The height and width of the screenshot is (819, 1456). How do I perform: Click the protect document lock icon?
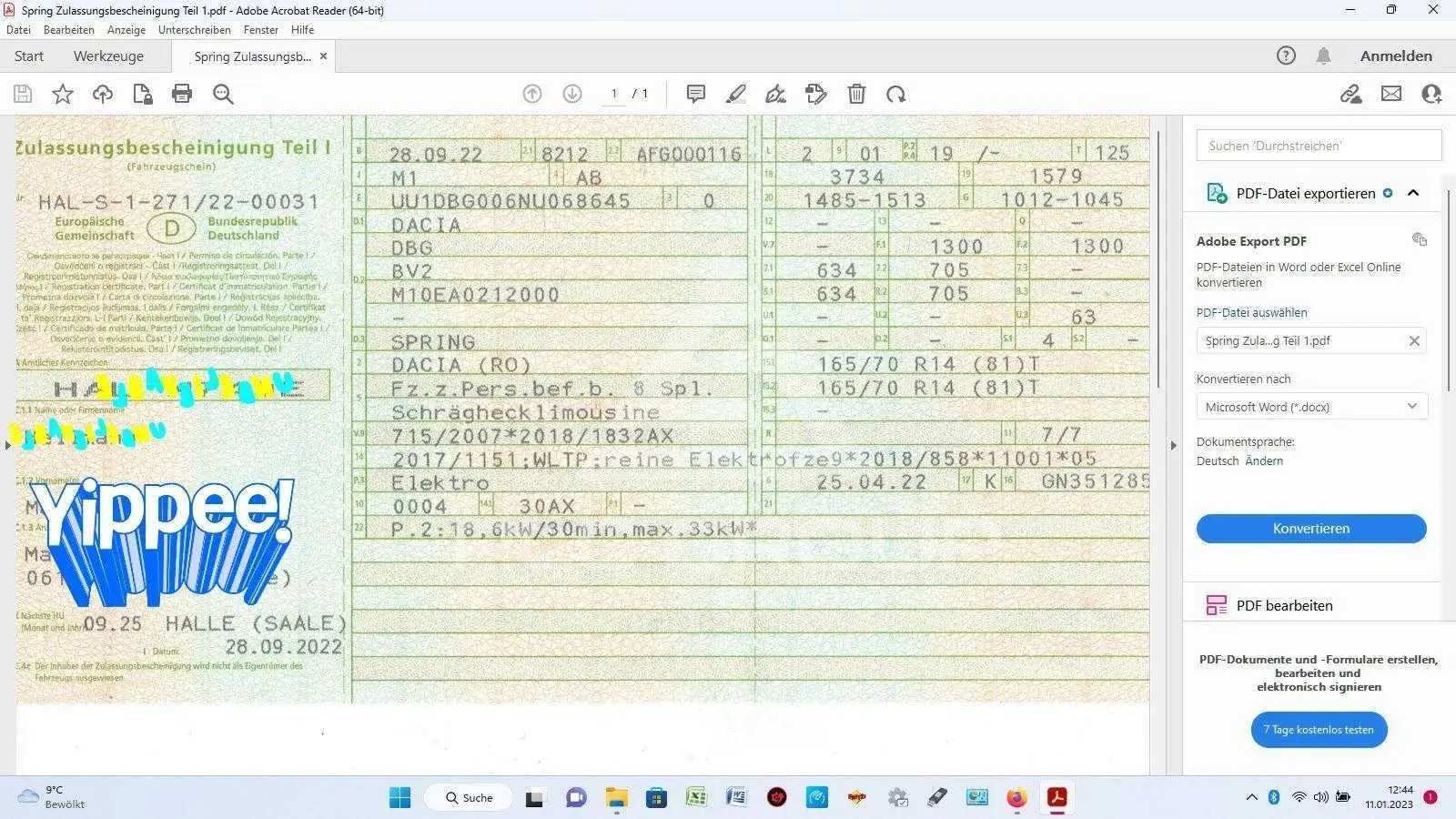coord(142,94)
